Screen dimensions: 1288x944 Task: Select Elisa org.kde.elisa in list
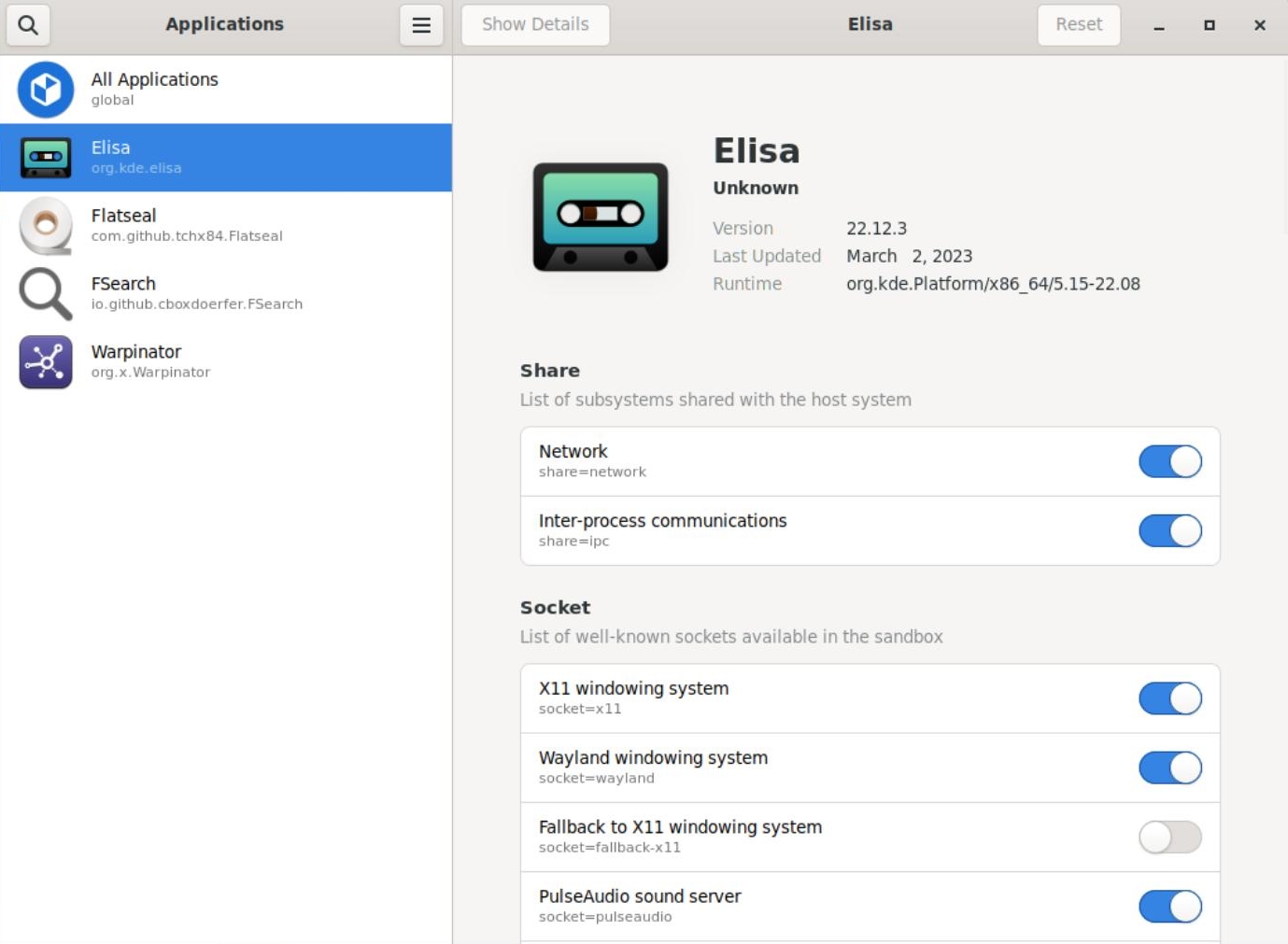[226, 158]
